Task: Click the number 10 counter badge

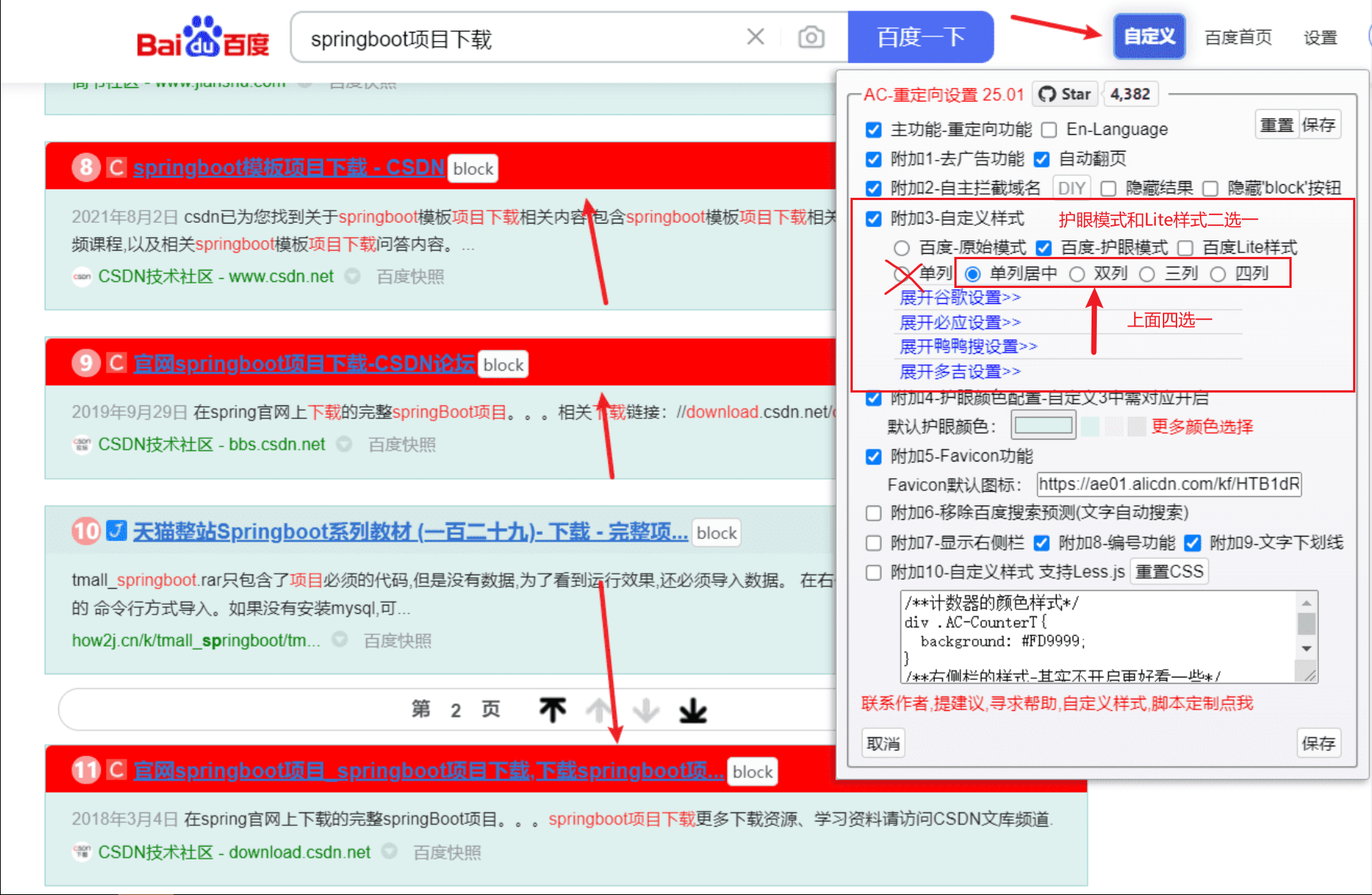Action: (86, 530)
